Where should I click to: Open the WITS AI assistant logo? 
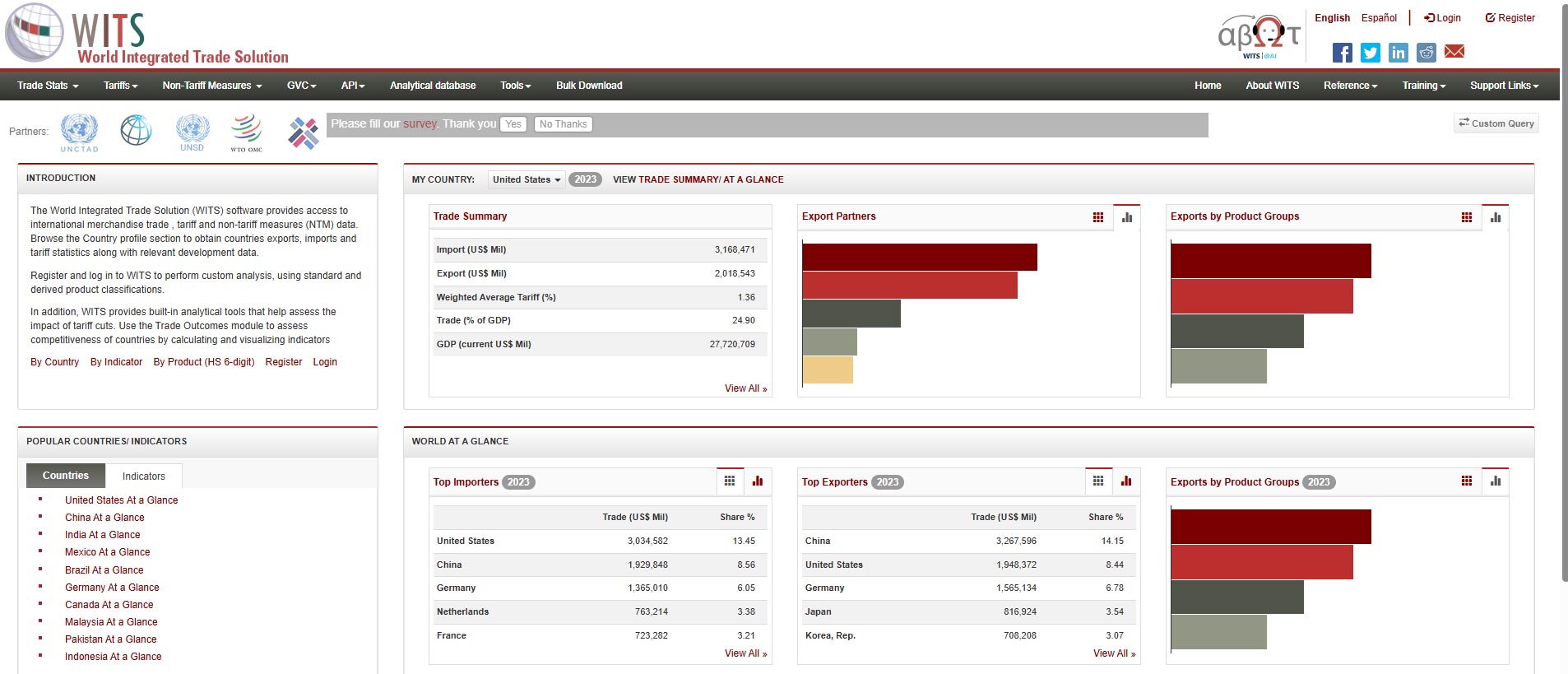1259,36
